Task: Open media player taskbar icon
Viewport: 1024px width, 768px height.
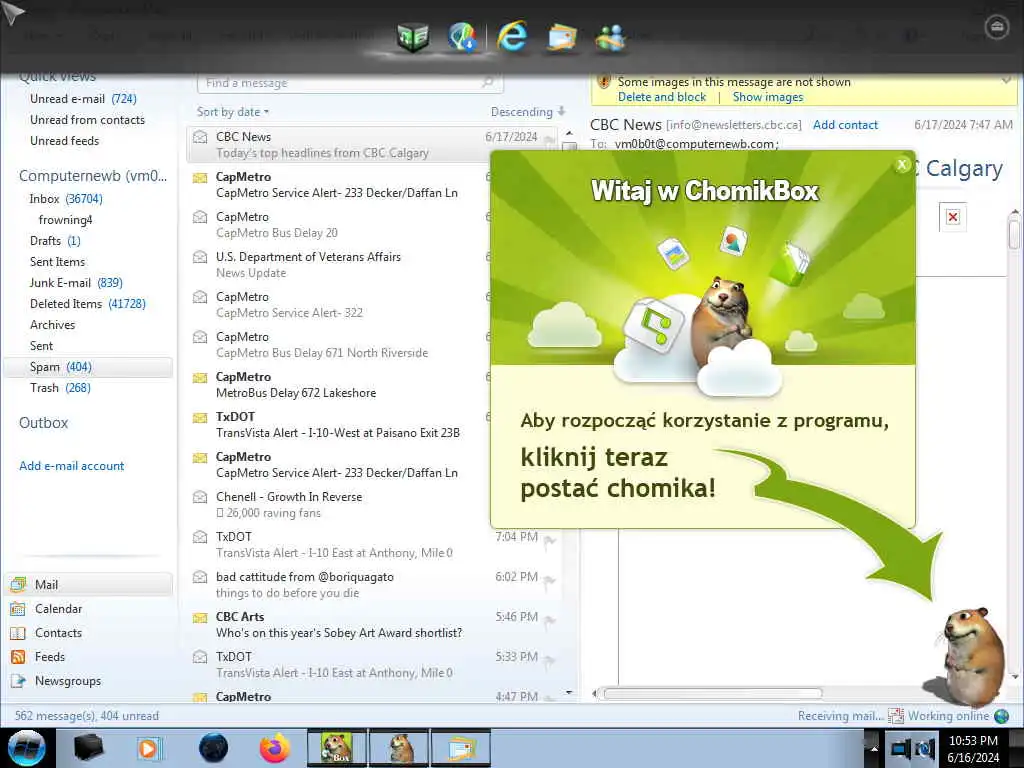Action: [x=149, y=748]
